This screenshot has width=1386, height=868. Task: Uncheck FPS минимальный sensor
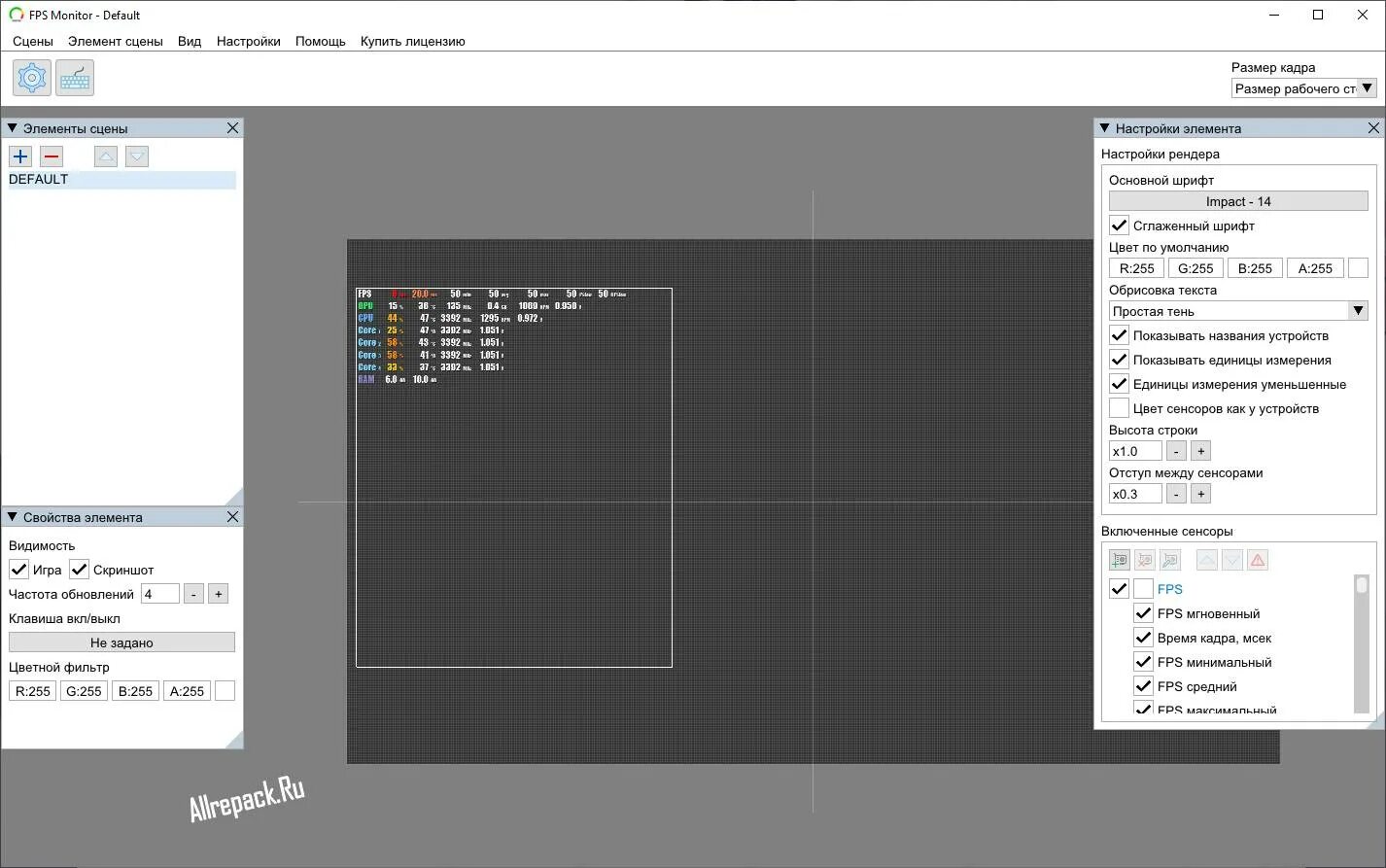(x=1143, y=662)
